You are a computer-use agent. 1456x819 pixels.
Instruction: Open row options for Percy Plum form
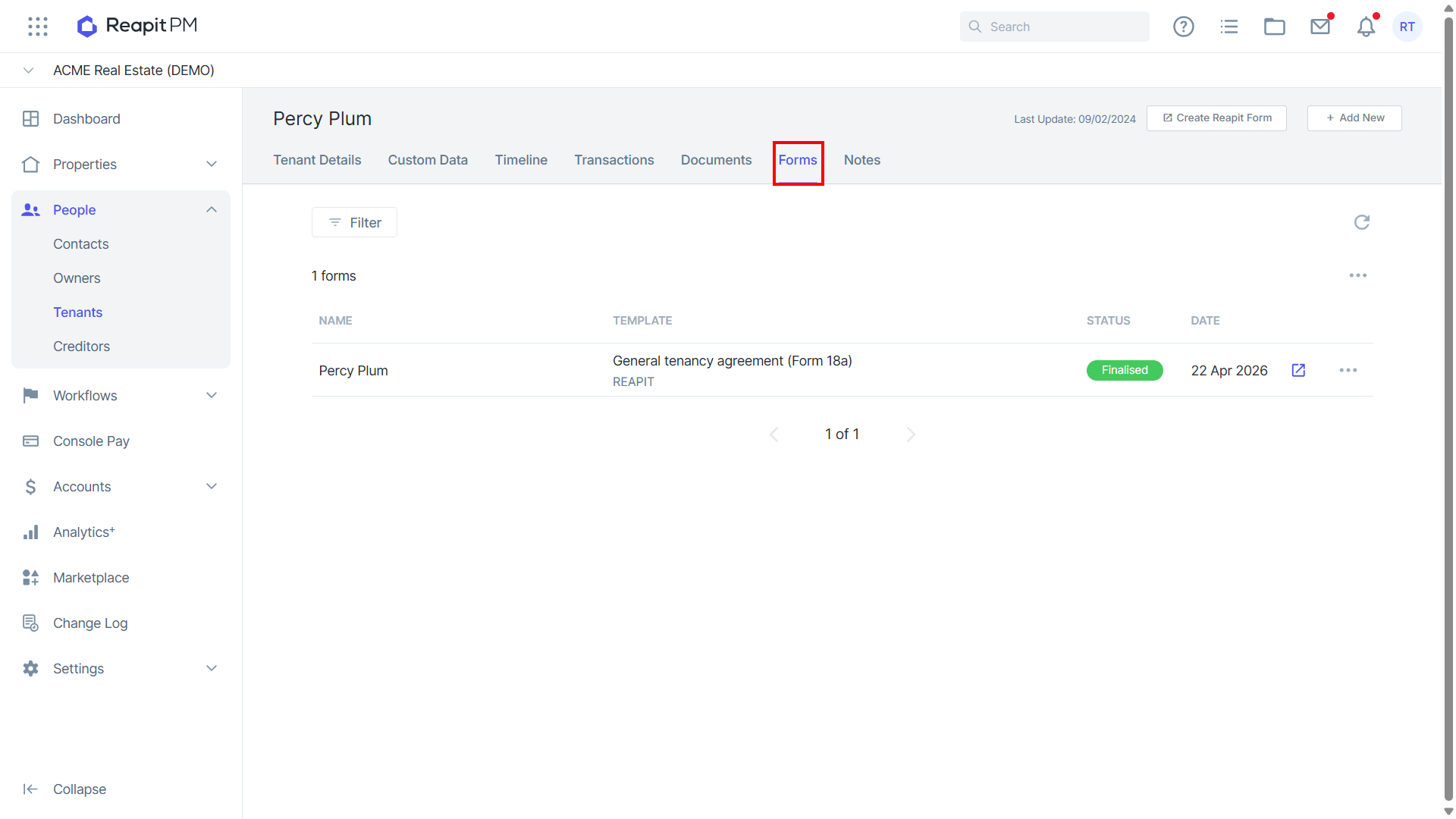pos(1348,370)
